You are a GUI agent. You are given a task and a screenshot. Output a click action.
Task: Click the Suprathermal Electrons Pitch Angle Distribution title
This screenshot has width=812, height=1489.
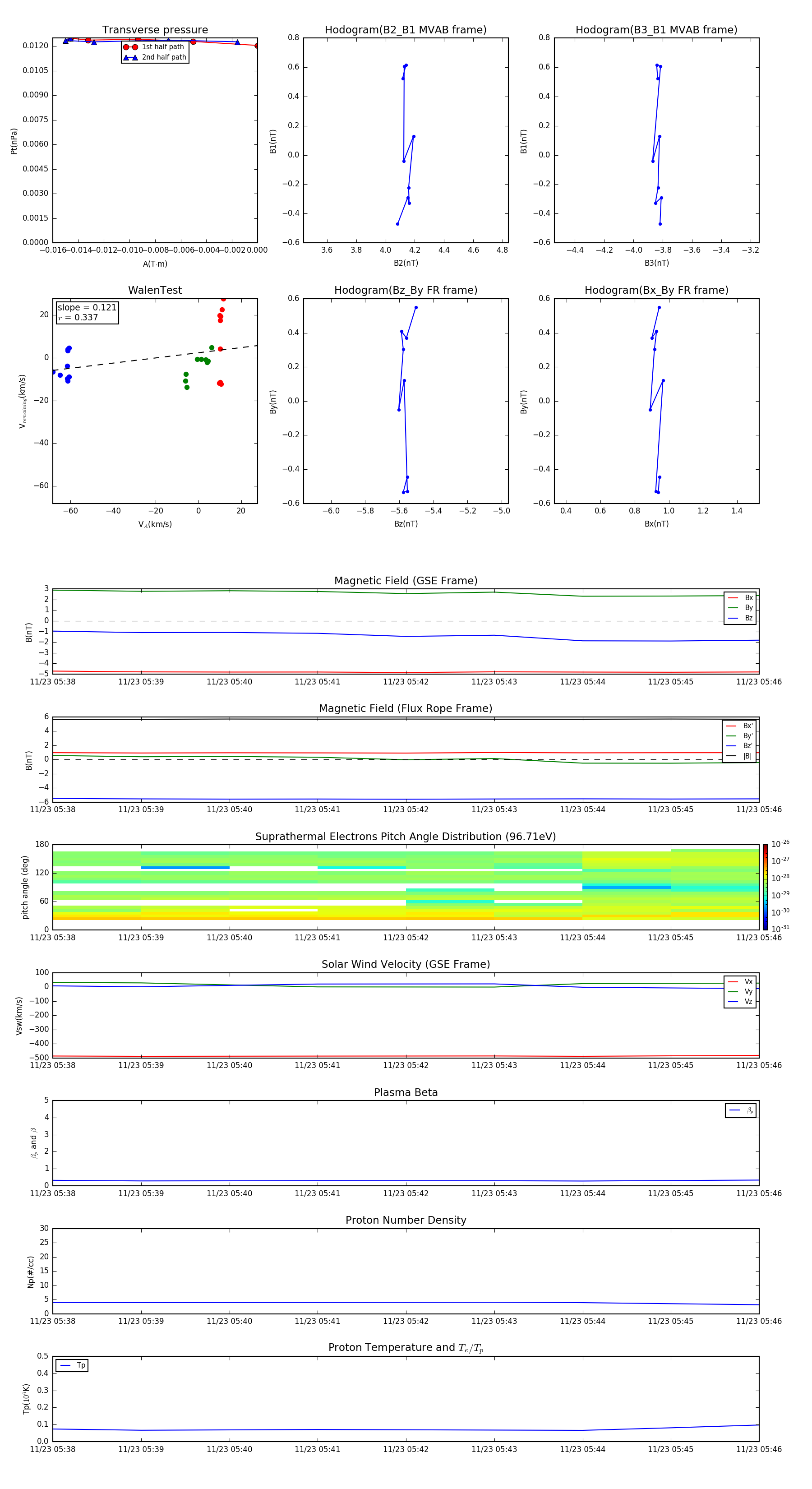(x=406, y=837)
